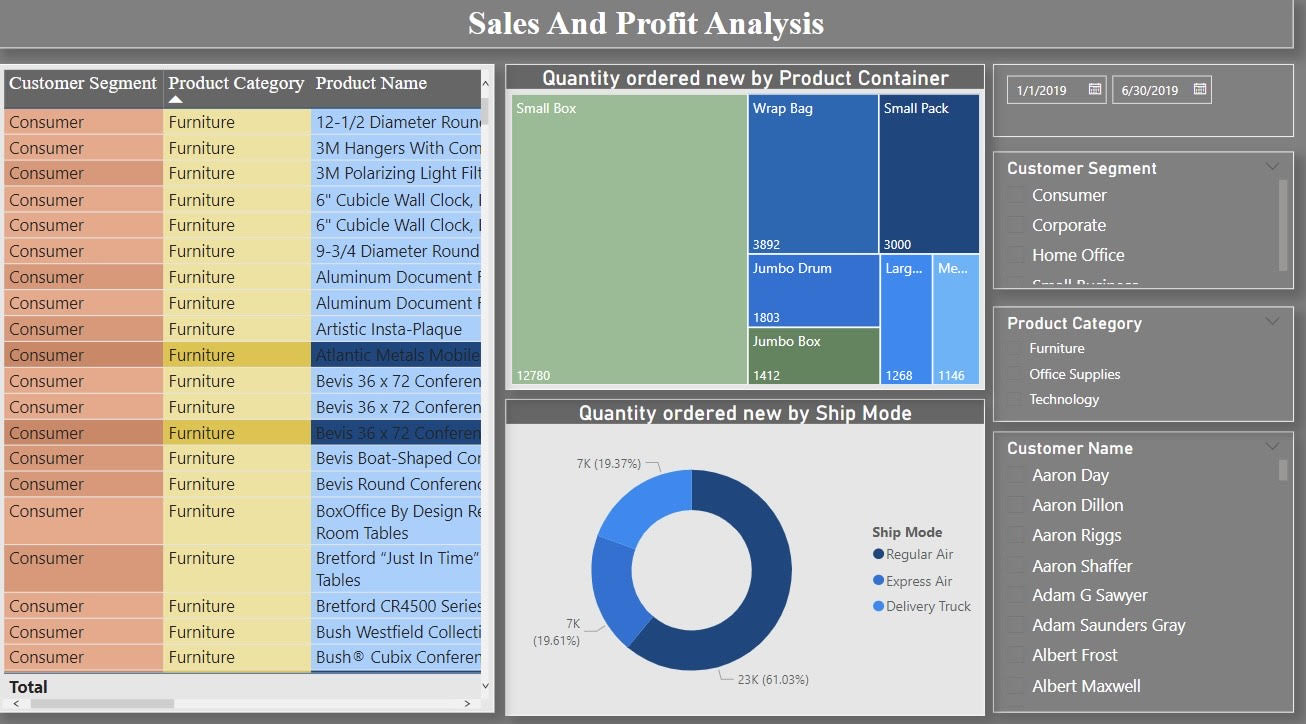Image resolution: width=1306 pixels, height=724 pixels.
Task: Click the 1/1/2019 date input field
Action: pos(1040,89)
